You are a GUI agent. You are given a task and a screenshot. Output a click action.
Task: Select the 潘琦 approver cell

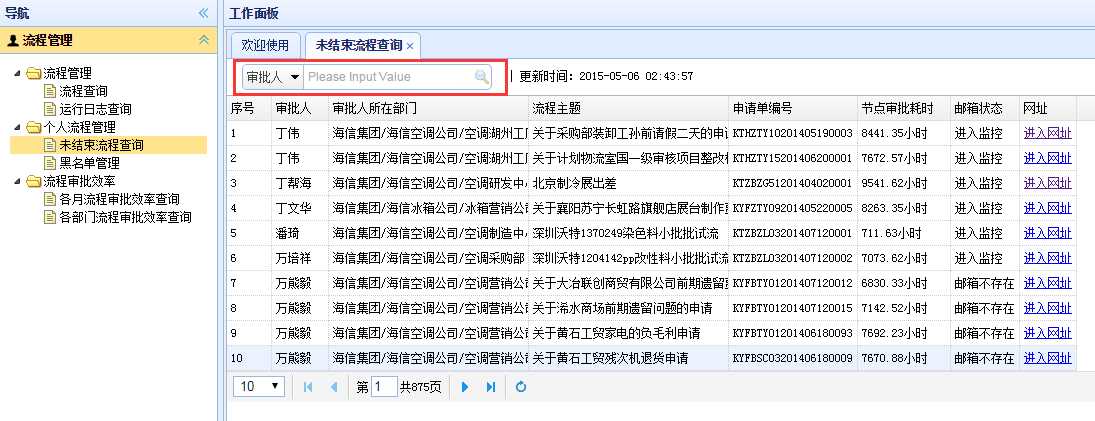click(300, 234)
